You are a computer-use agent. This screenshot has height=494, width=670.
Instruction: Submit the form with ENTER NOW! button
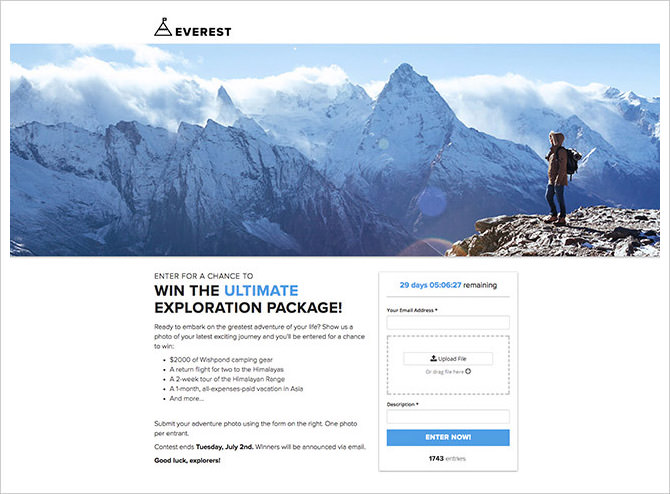pos(448,437)
